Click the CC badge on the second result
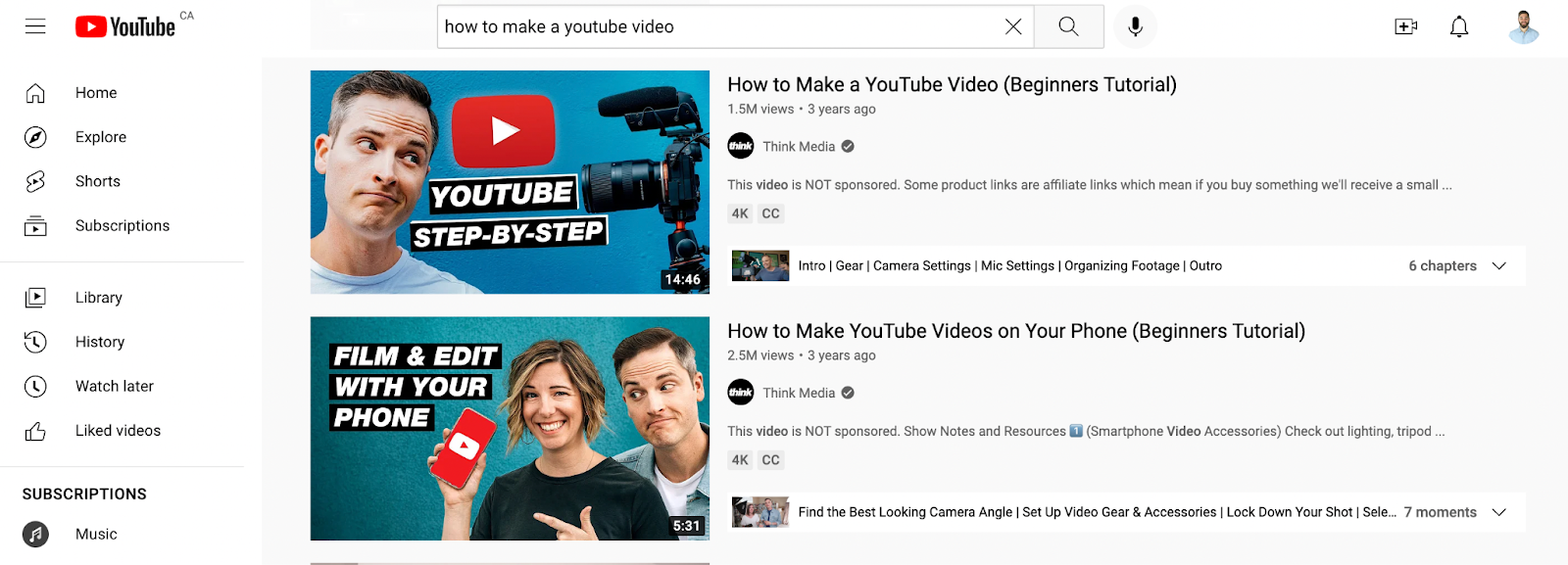The image size is (1568, 565). [771, 460]
